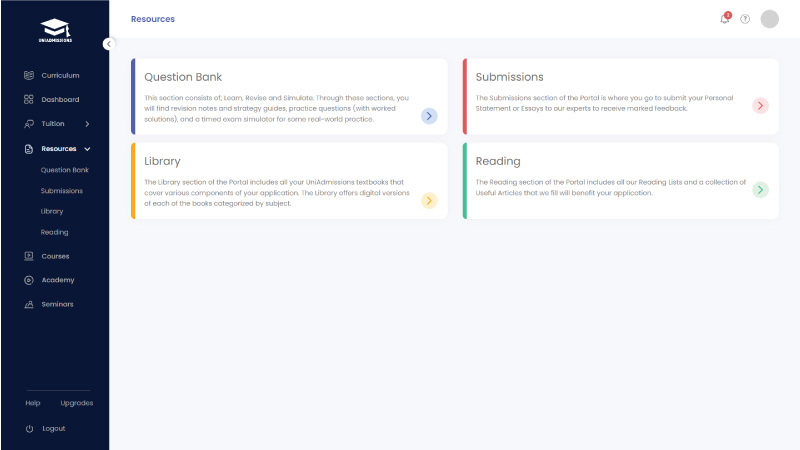Screen dimensions: 800x450
Task: Click the yellow Library arrow button
Action: [x=428, y=200]
